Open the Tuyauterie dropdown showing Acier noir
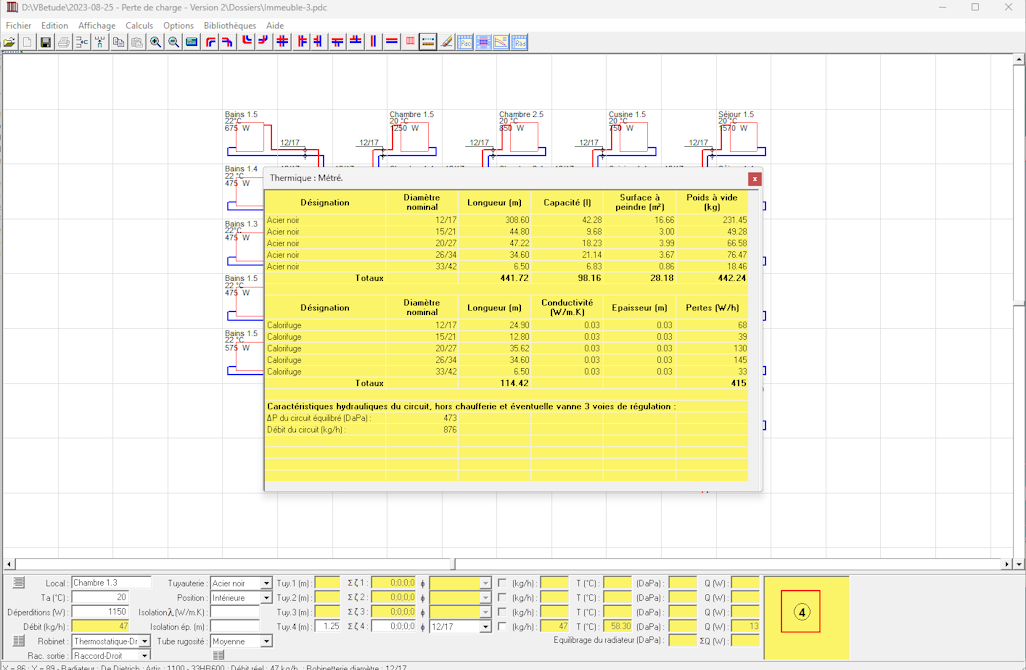Image resolution: width=1026 pixels, height=670 pixels. coord(266,583)
